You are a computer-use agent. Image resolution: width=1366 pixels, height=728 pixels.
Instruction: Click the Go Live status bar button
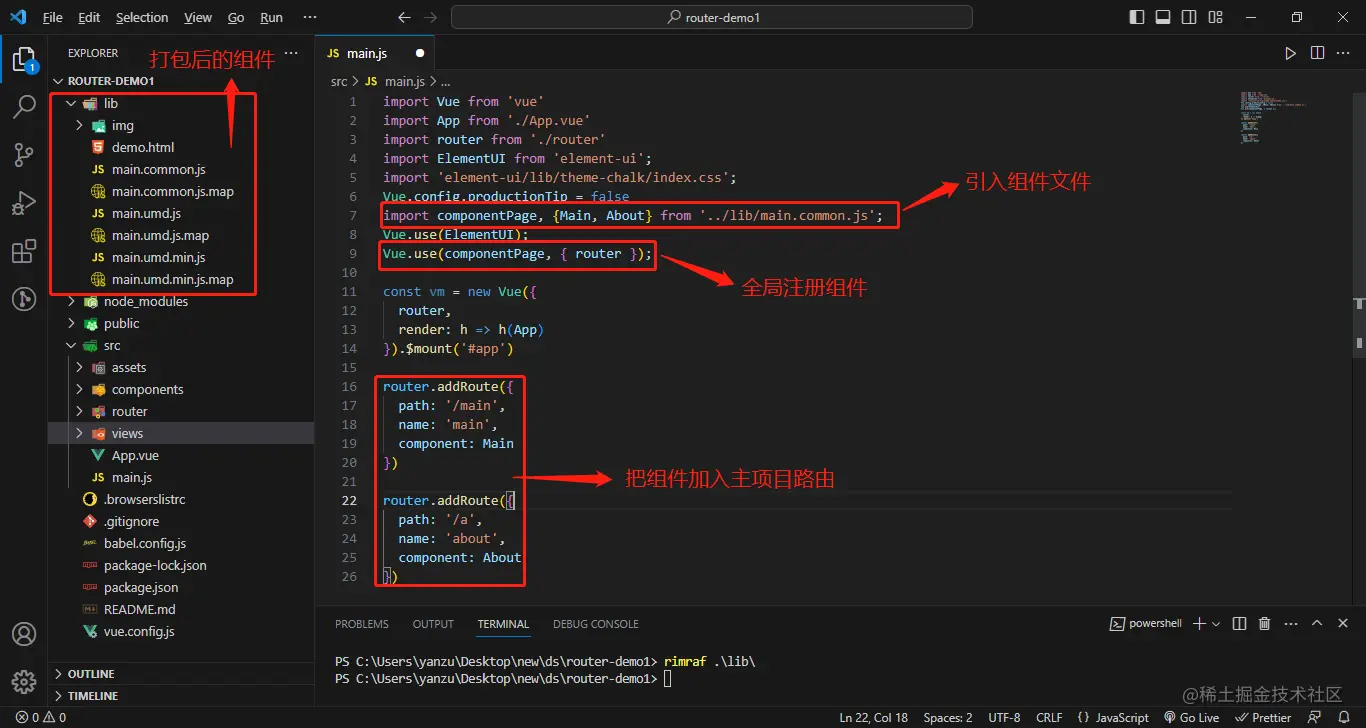1192,717
